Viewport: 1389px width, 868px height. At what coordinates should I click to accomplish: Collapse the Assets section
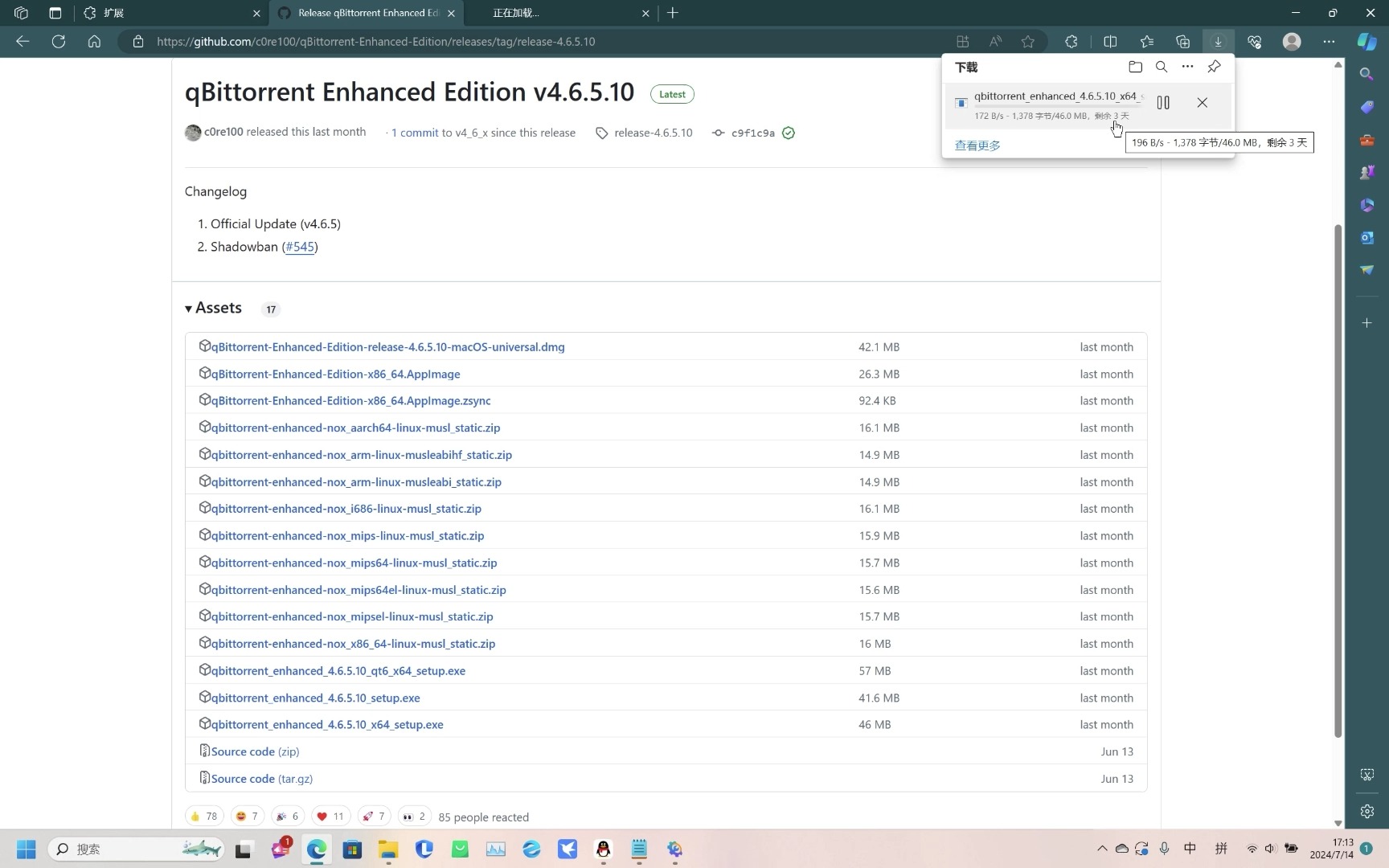point(213,309)
